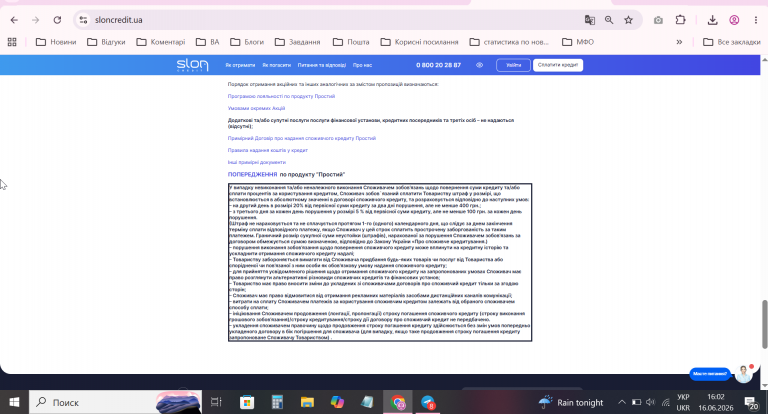768x414 pixels.
Task: Open site information icon in address bar
Action: pos(83,20)
